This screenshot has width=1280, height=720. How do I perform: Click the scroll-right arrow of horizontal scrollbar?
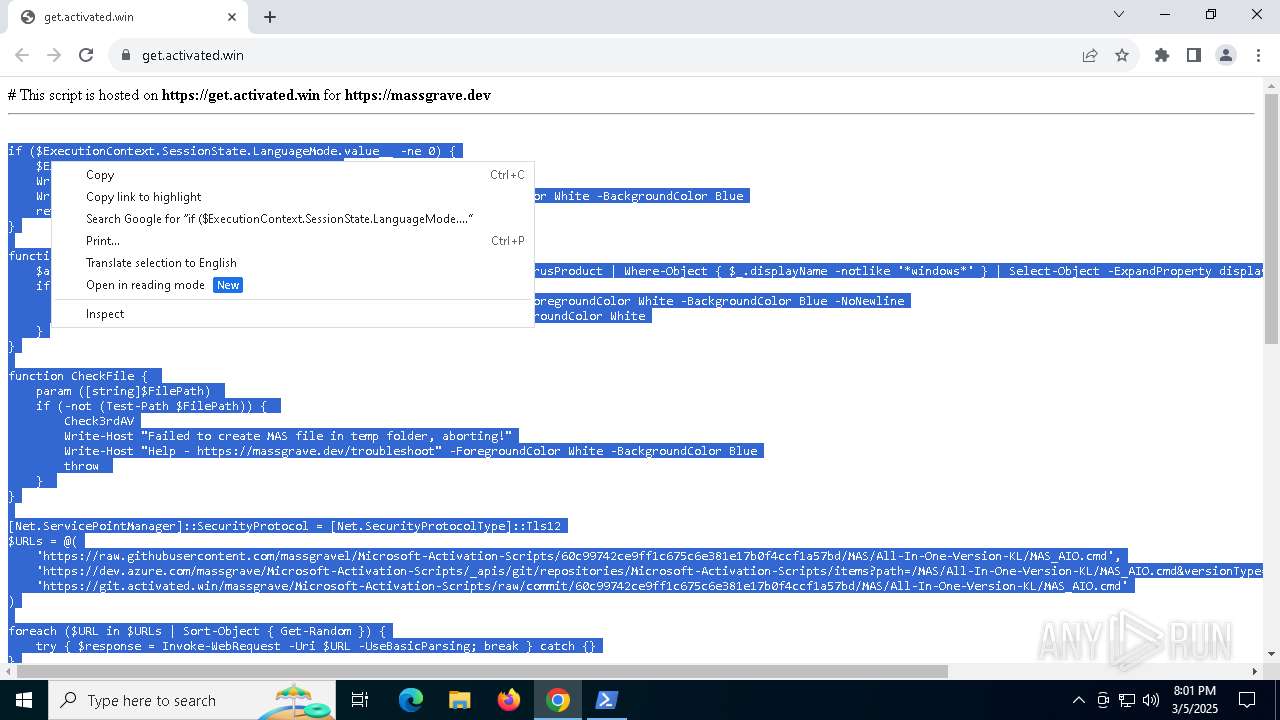[1254, 671]
